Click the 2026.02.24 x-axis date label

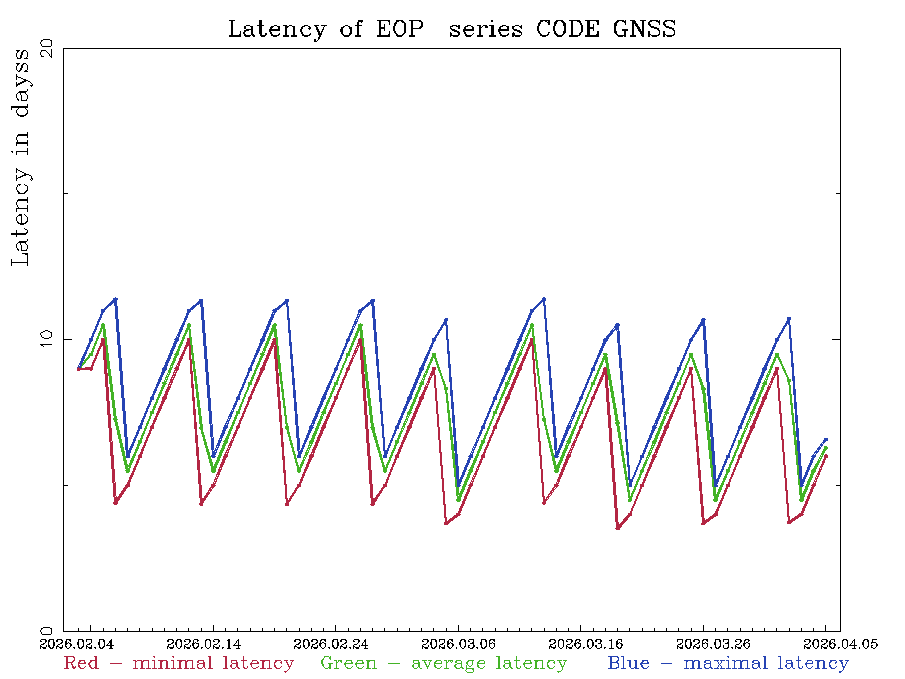(334, 644)
